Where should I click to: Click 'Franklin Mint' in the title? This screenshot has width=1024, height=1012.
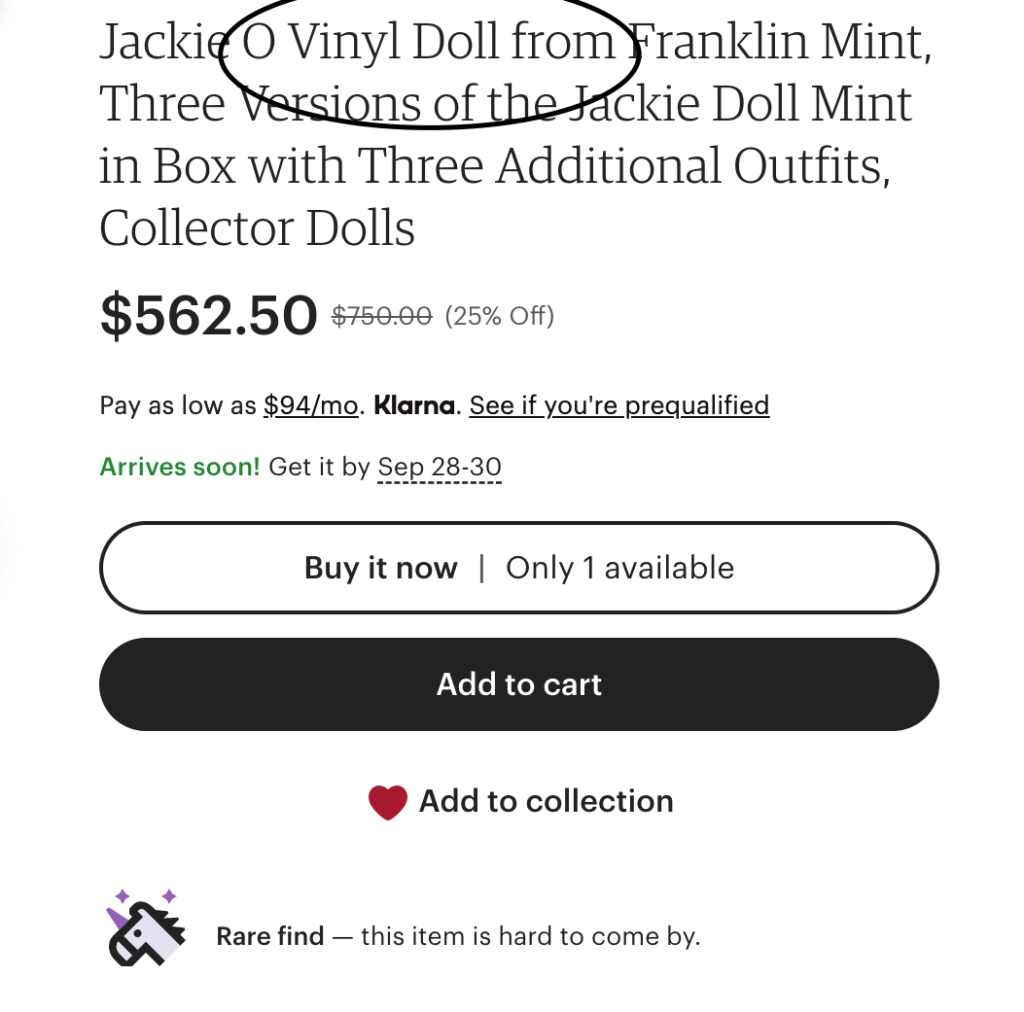778,43
